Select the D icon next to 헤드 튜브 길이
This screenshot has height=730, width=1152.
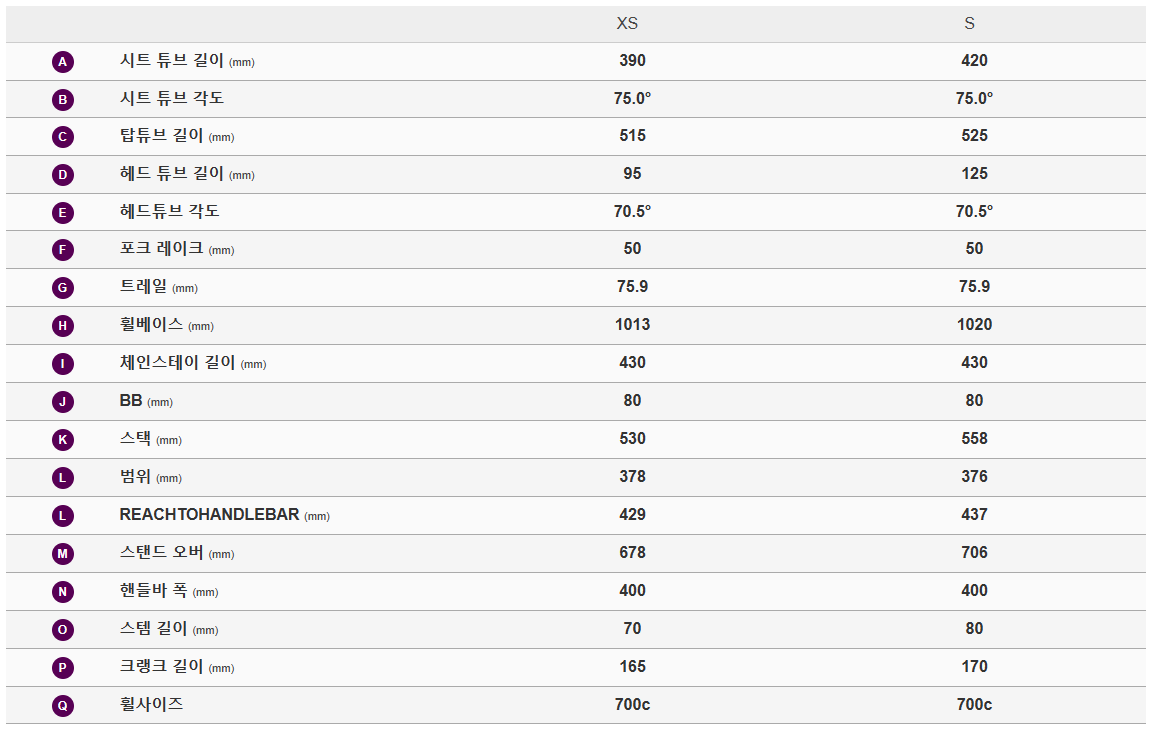(63, 175)
